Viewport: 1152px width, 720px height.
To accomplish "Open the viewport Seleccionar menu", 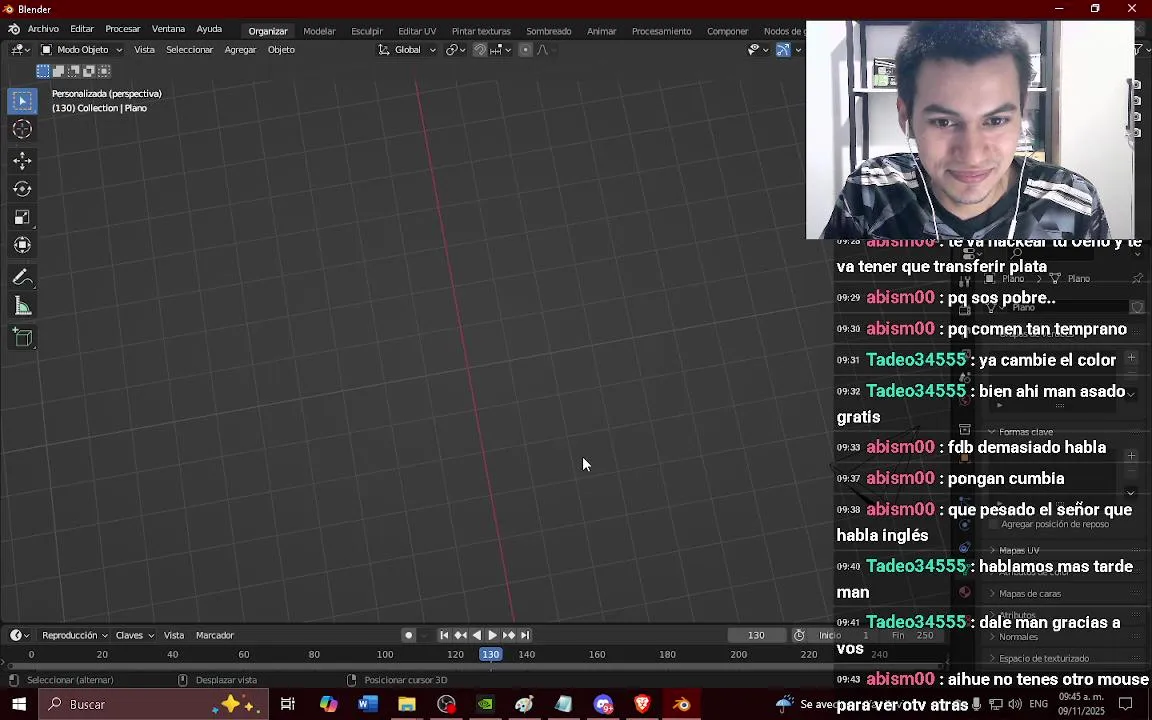I will coord(190,50).
